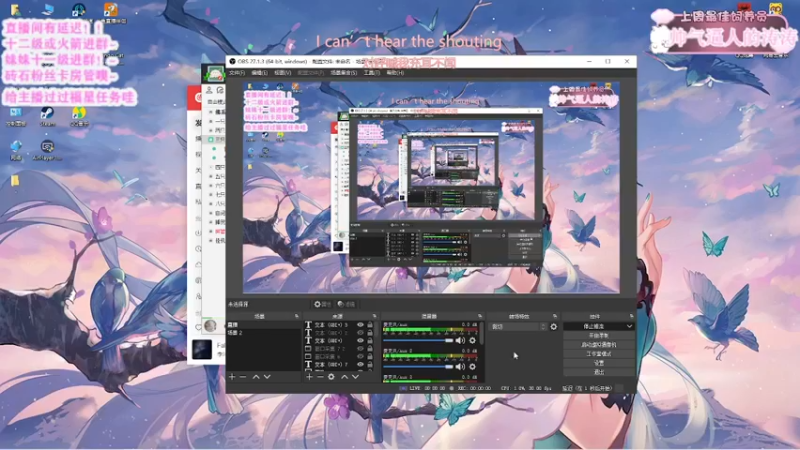The width and height of the screenshot is (800, 450).
Task: Open the 文件(F) menu
Action: [x=237, y=73]
